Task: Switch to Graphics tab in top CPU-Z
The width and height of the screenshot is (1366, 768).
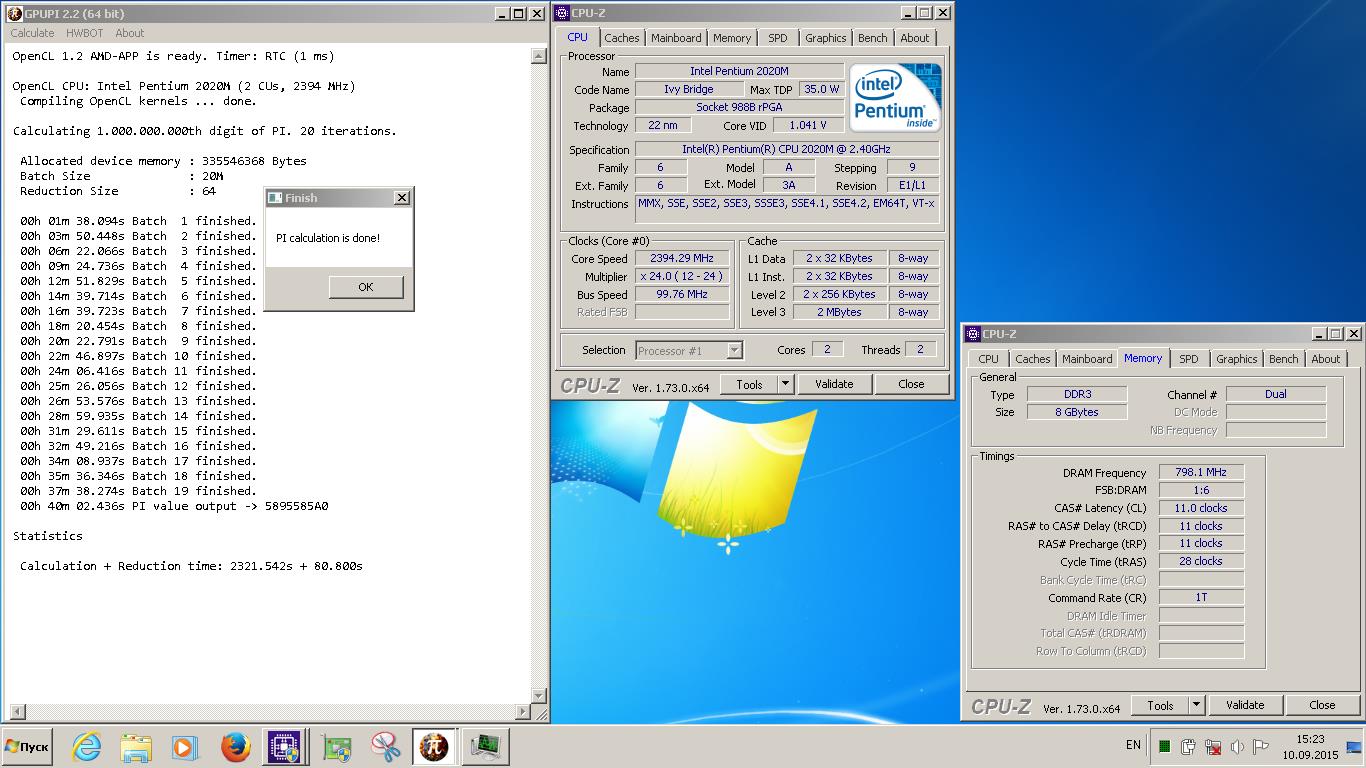Action: (826, 38)
